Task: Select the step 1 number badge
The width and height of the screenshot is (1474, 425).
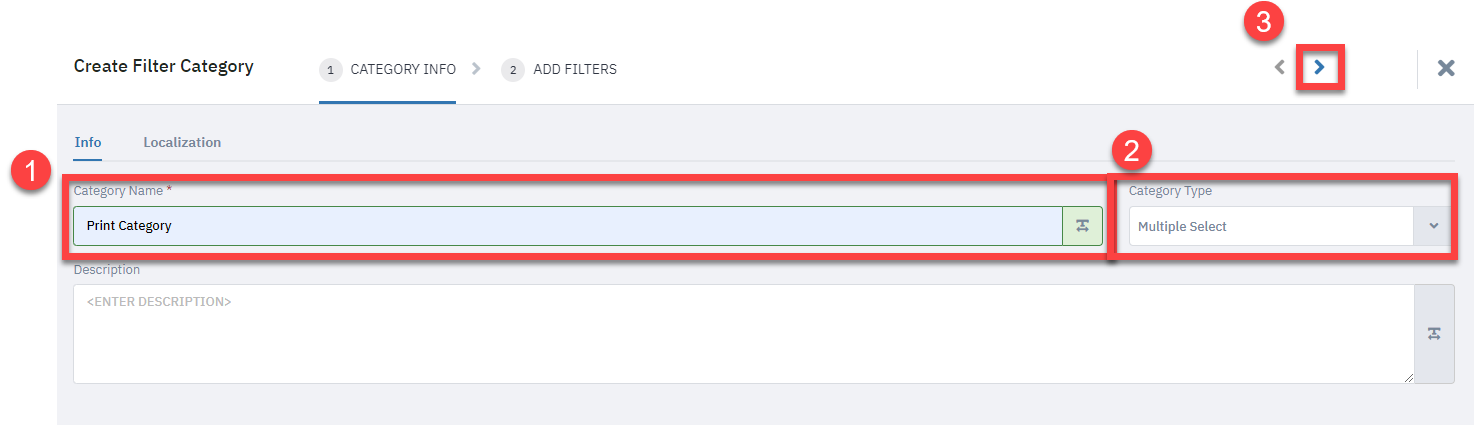Action: click(331, 70)
